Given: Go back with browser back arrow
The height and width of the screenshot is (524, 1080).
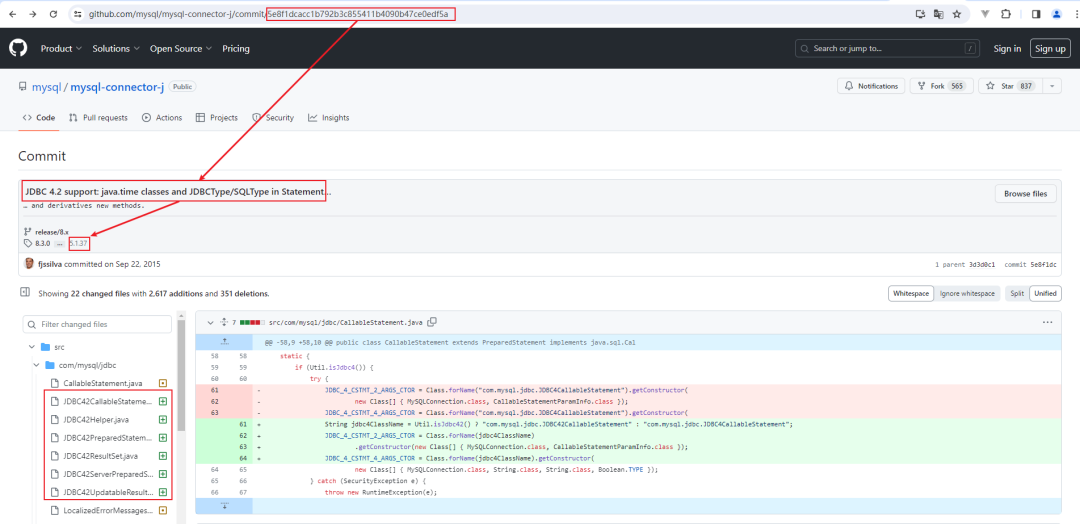Looking at the screenshot, I should (x=13, y=14).
